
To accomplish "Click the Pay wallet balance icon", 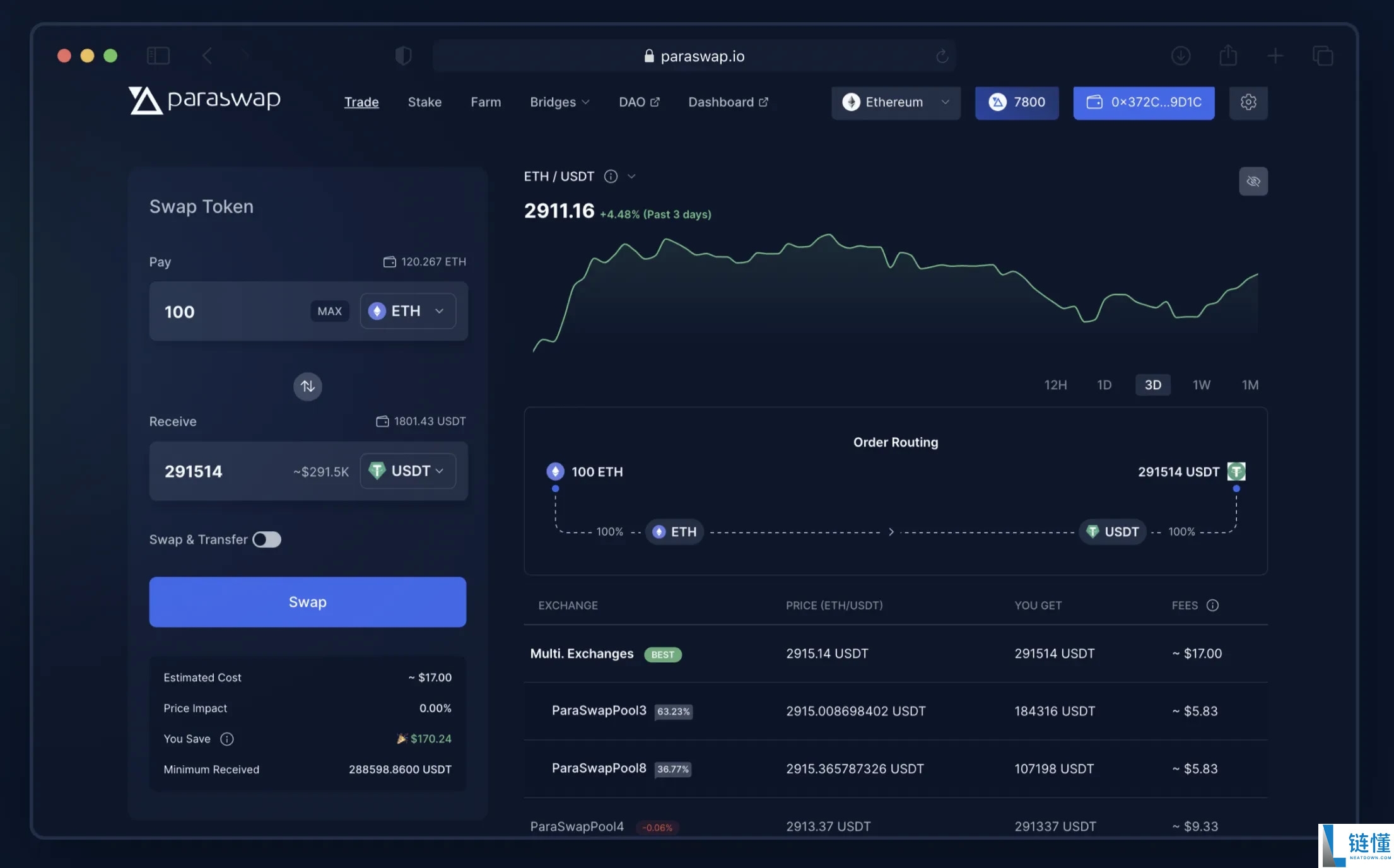I will (390, 262).
